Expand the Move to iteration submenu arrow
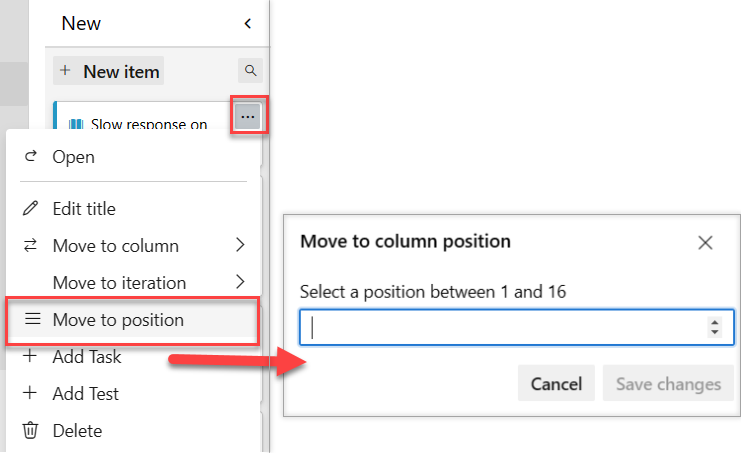Viewport: 741px width, 453px height. point(240,282)
